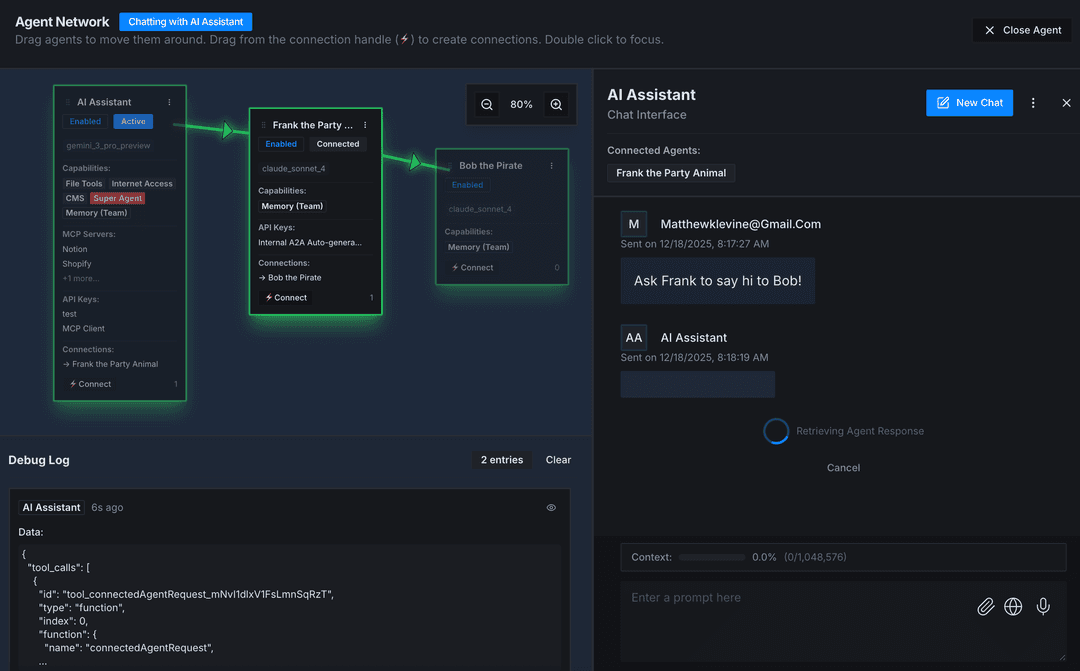Open the kebab menu on AI Assistant node
Image resolution: width=1080 pixels, height=671 pixels.
coord(169,101)
